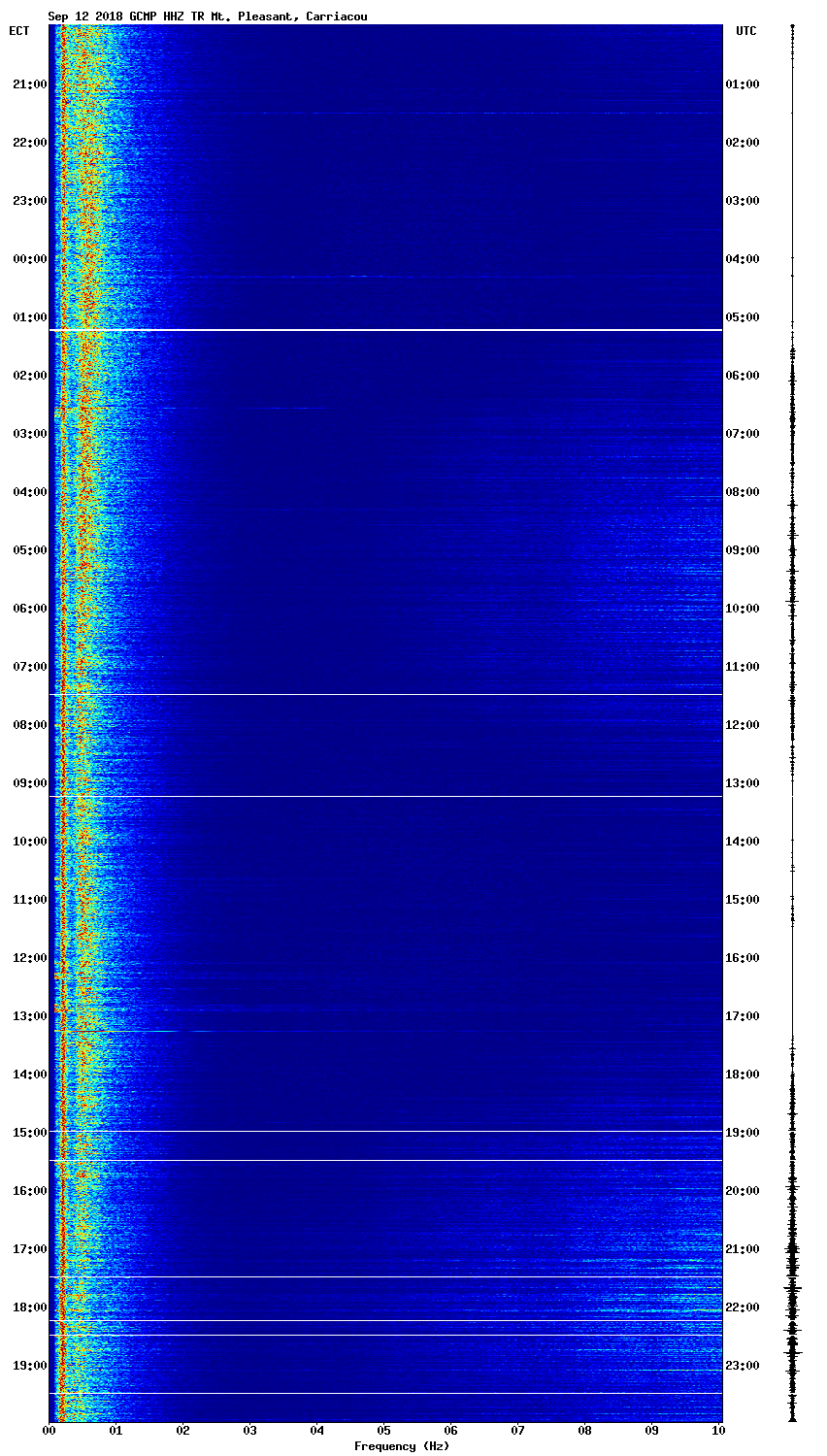
Task: Pick the 17:00 label on the UTC axis
Action: pos(743,1016)
